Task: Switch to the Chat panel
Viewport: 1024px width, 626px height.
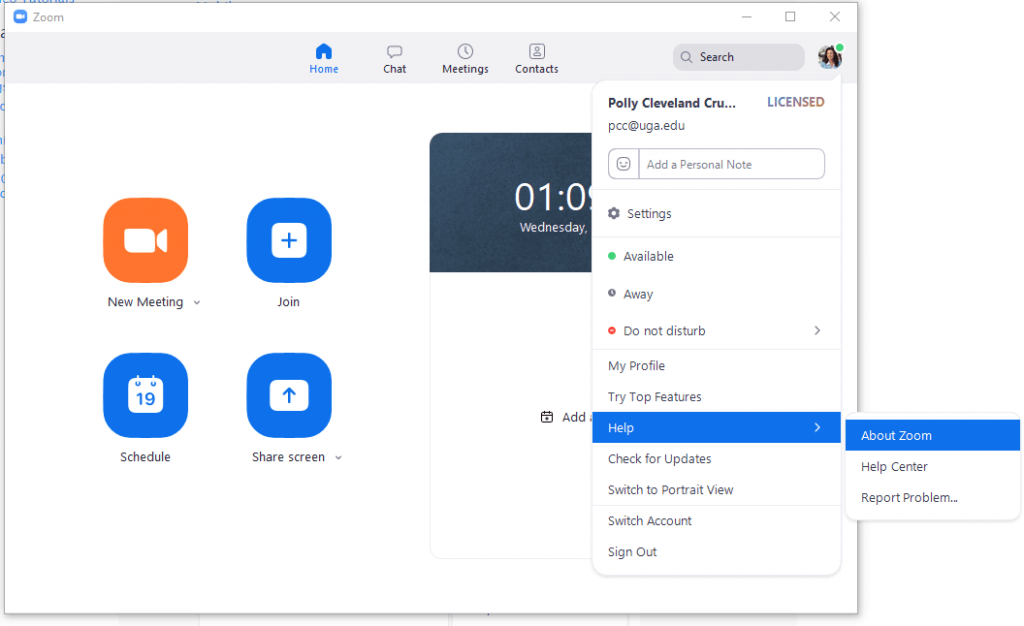Action: tap(394, 57)
